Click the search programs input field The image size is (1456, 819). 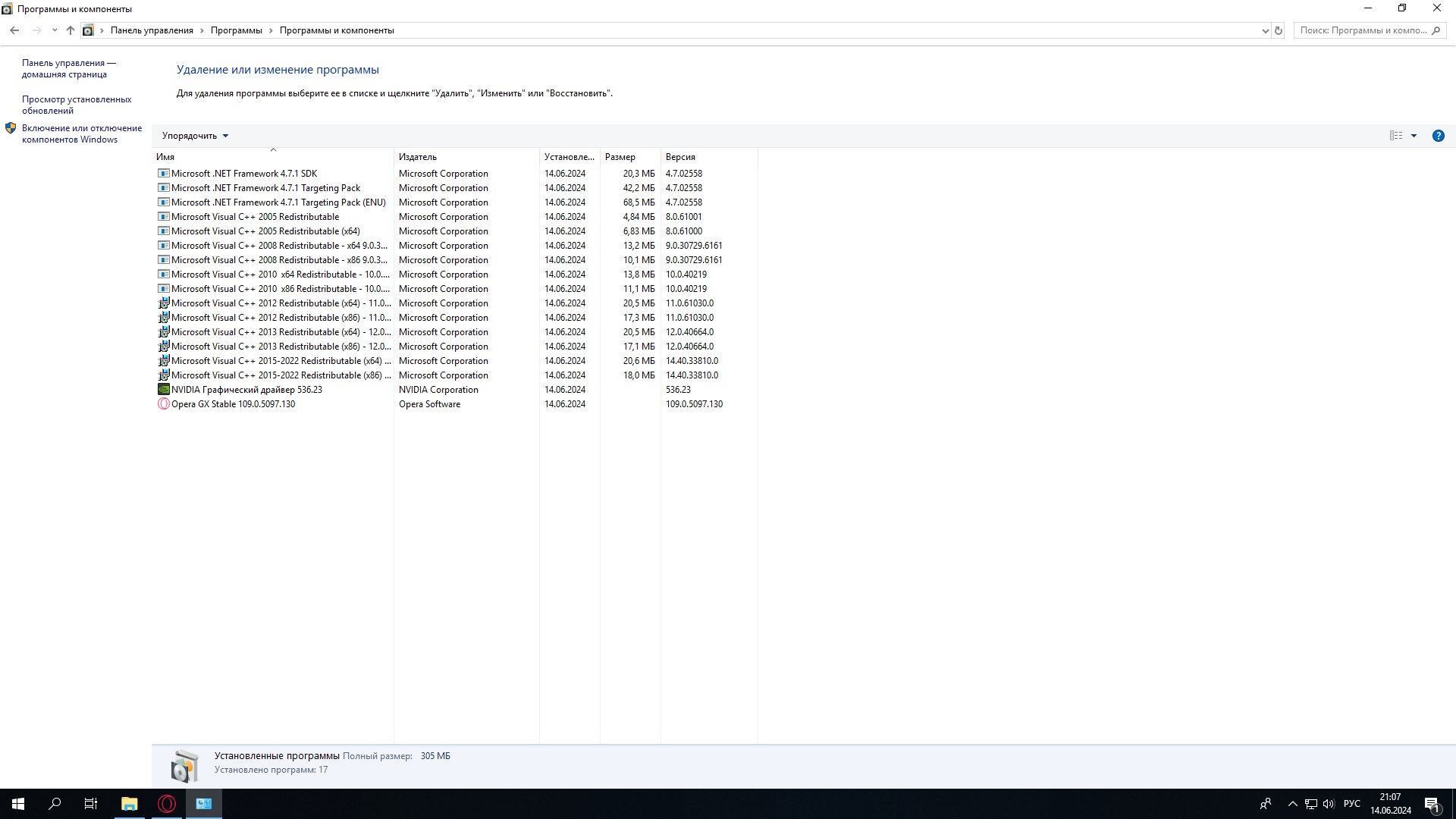click(1363, 30)
